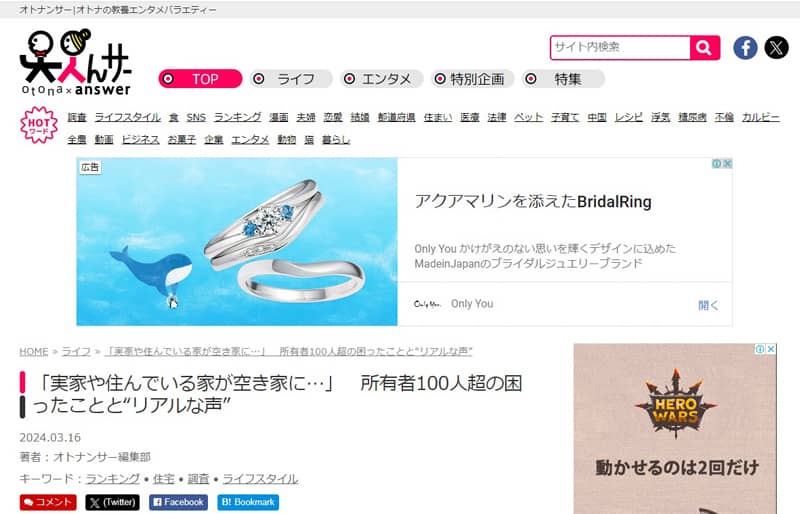Click the red コメント button

click(48, 502)
